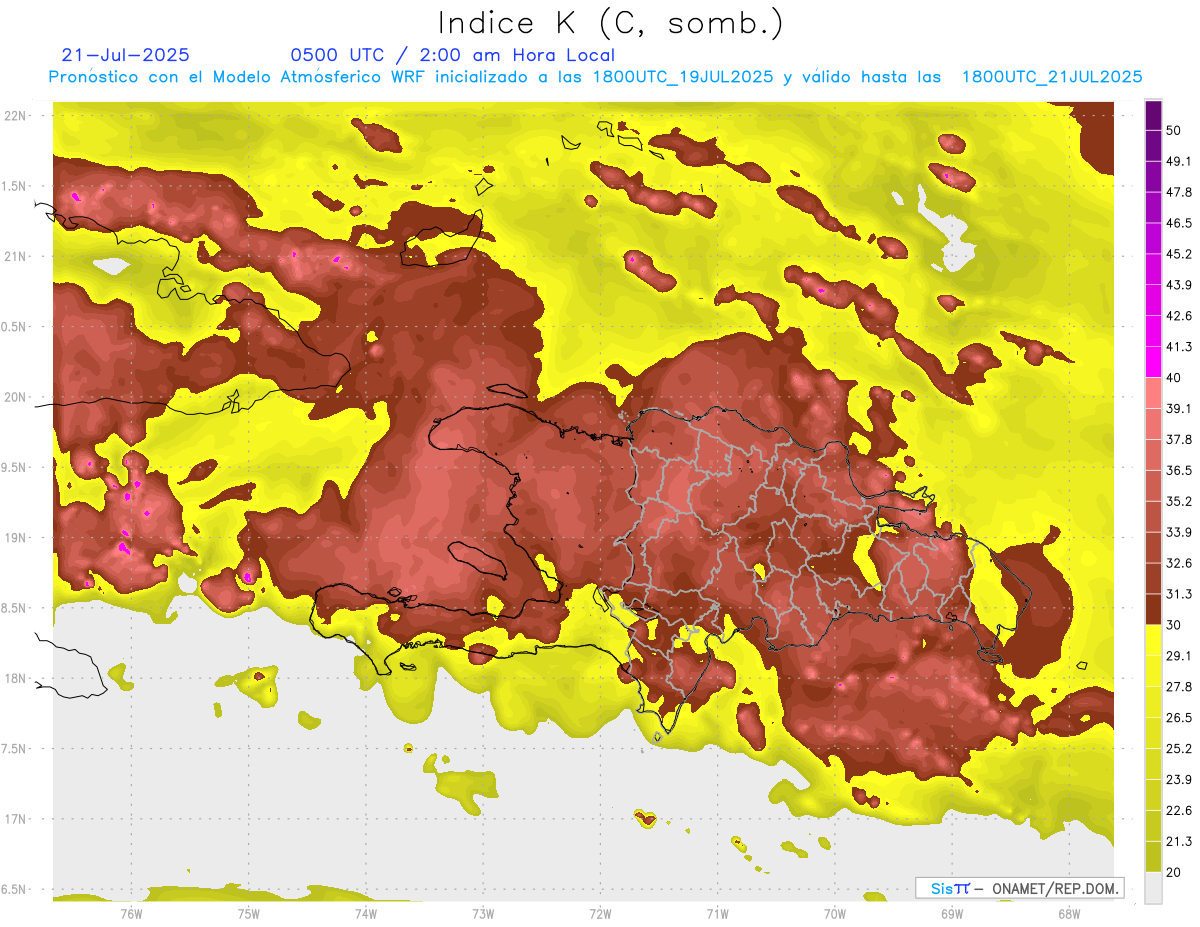This screenshot has width=1200, height=927.
Task: Click the '29.1' color scale value
Action: pyautogui.click(x=1178, y=656)
